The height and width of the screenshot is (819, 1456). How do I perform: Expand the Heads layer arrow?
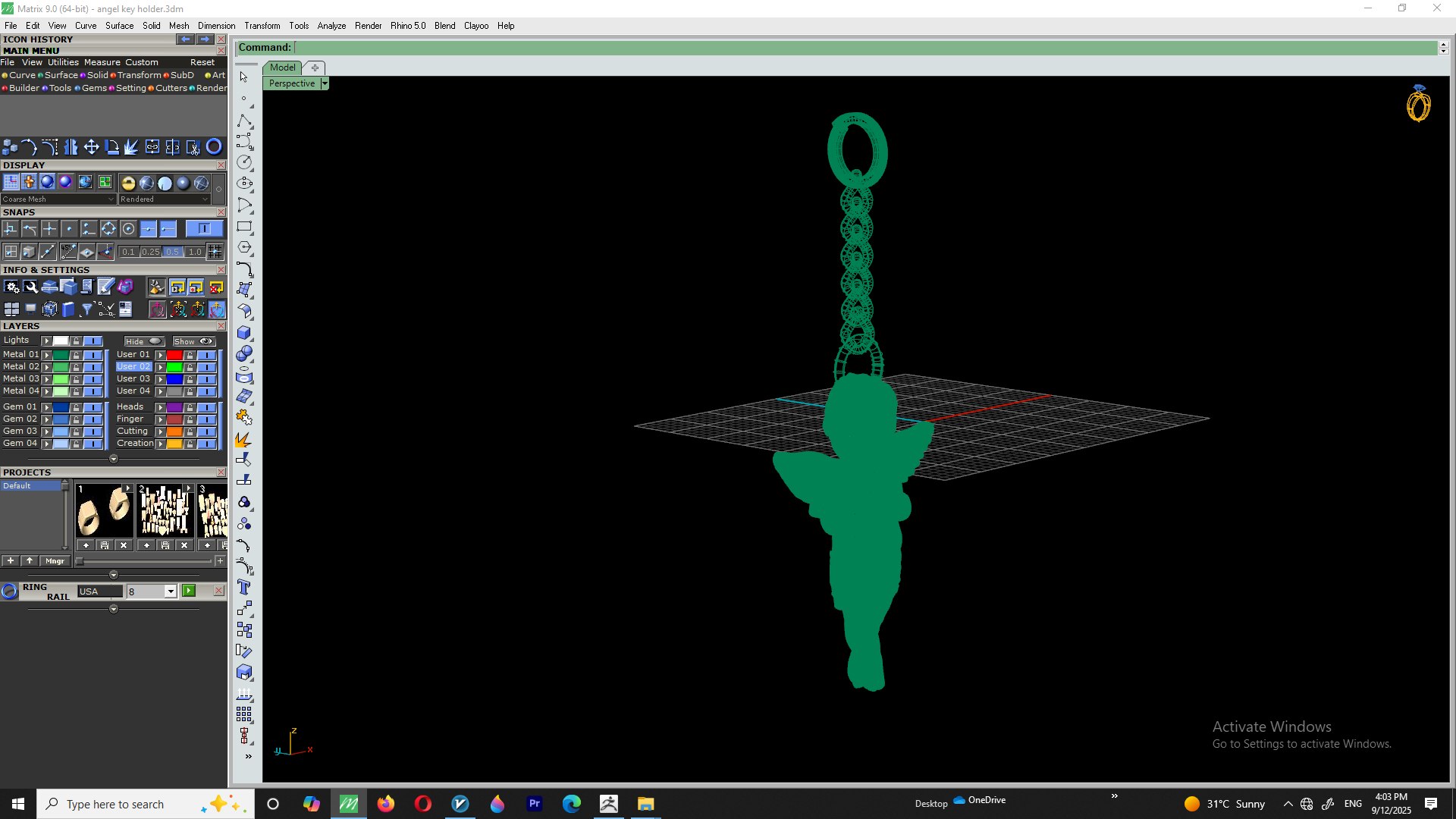pos(160,407)
